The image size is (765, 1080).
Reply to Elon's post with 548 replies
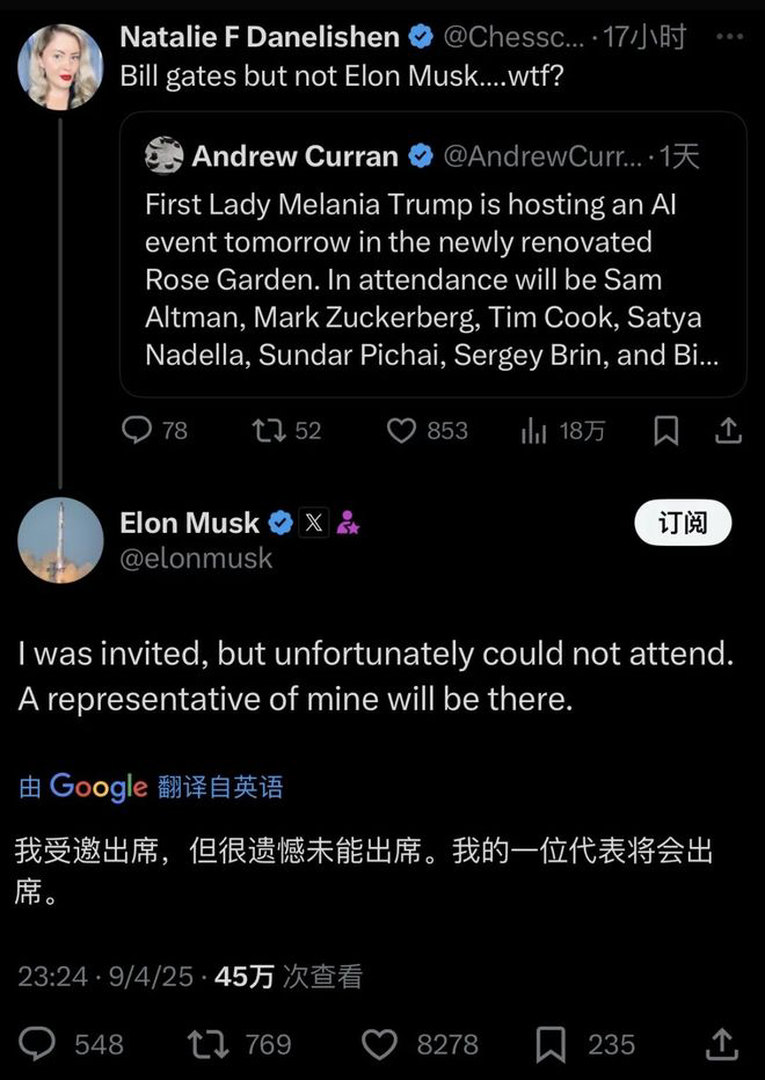tap(71, 1043)
